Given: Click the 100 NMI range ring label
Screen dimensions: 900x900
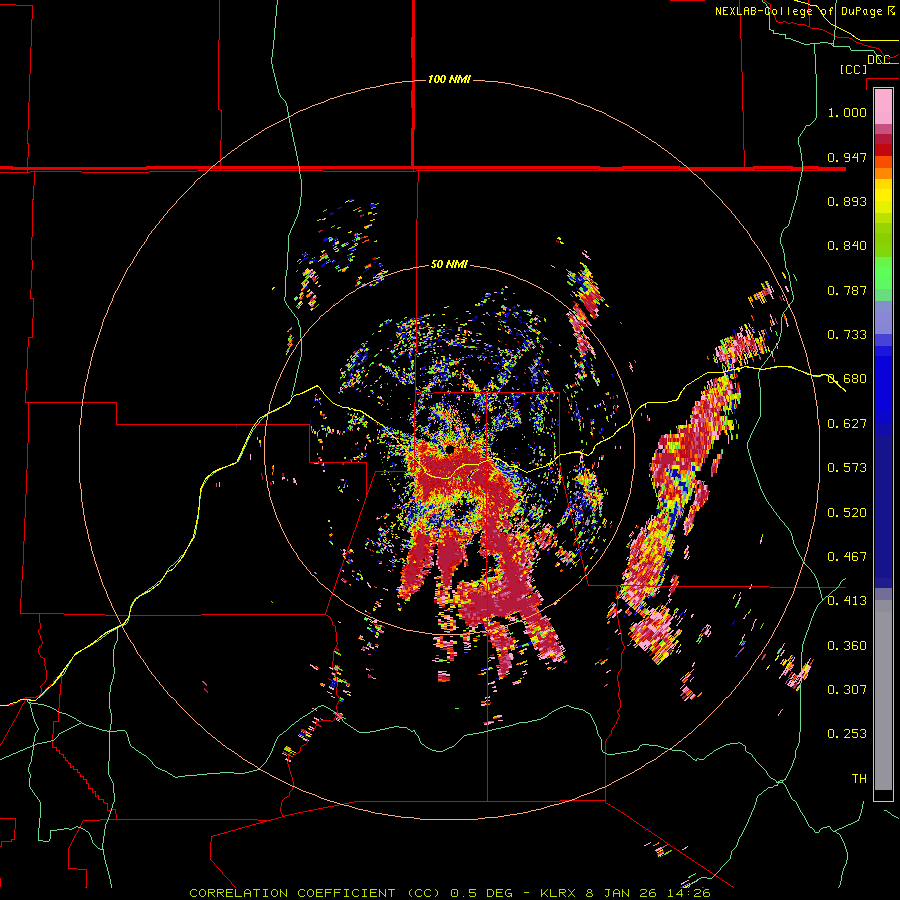Looking at the screenshot, I should pyautogui.click(x=449, y=79).
